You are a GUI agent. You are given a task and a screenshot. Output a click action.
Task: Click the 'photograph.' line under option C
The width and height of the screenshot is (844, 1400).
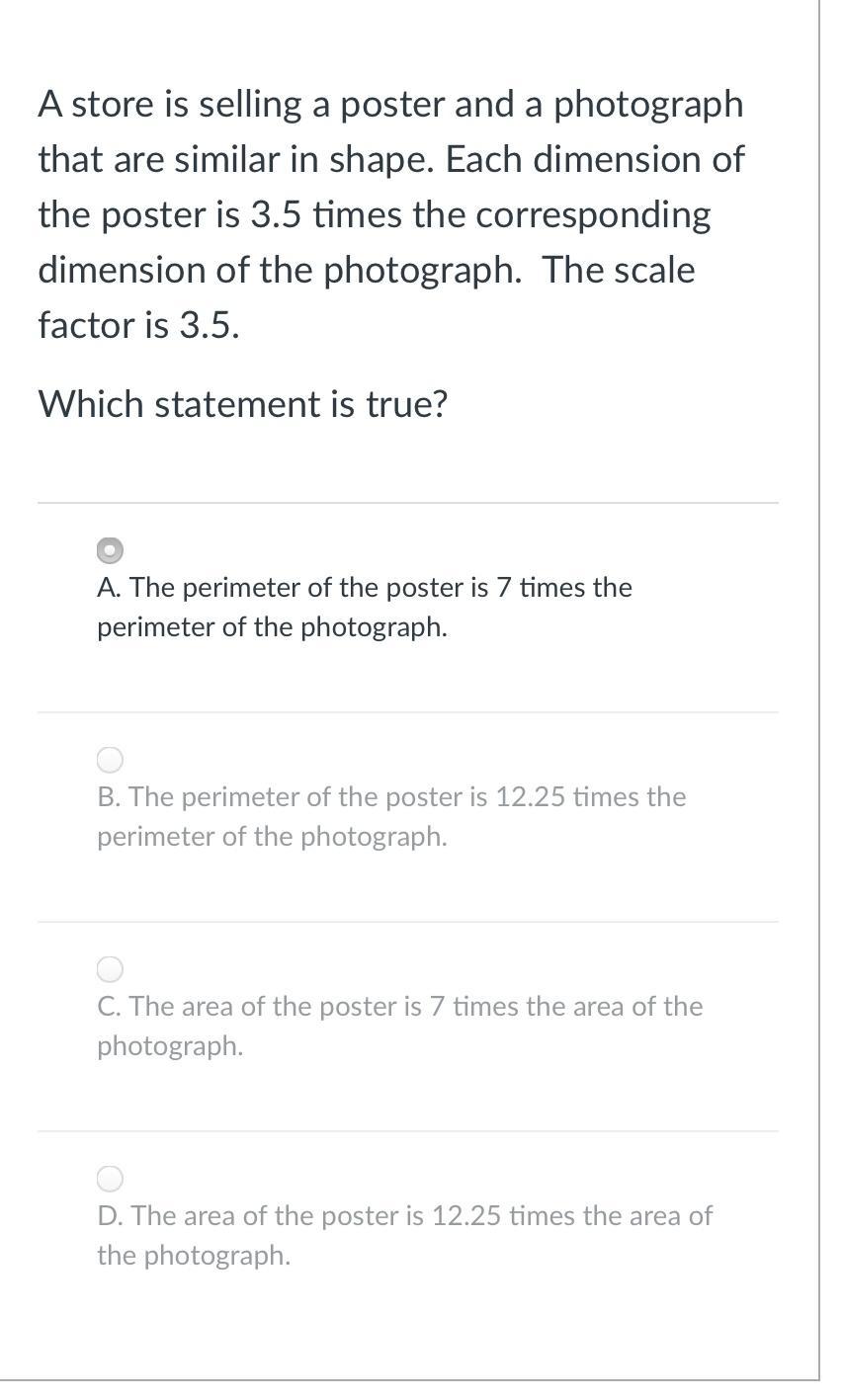[170, 1046]
